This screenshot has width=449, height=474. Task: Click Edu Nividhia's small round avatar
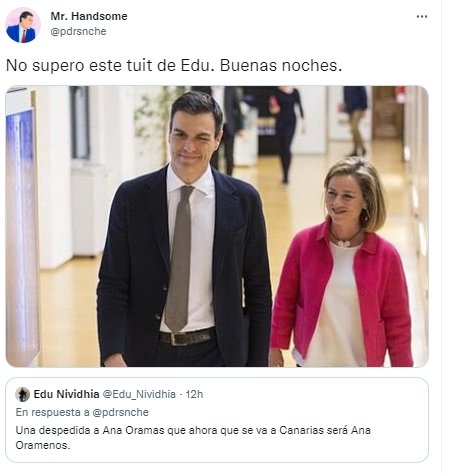[x=23, y=394]
